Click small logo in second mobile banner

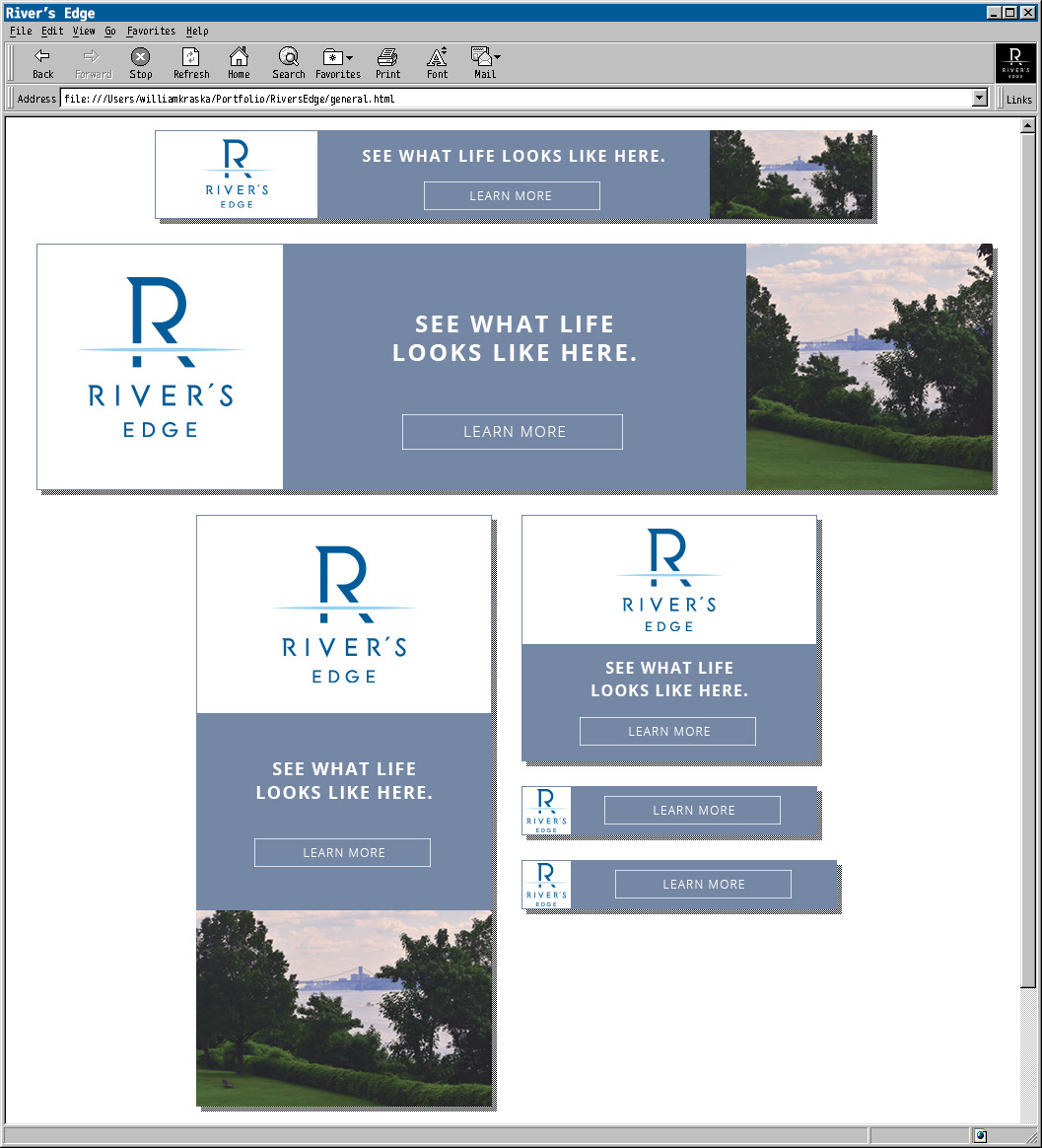point(546,885)
